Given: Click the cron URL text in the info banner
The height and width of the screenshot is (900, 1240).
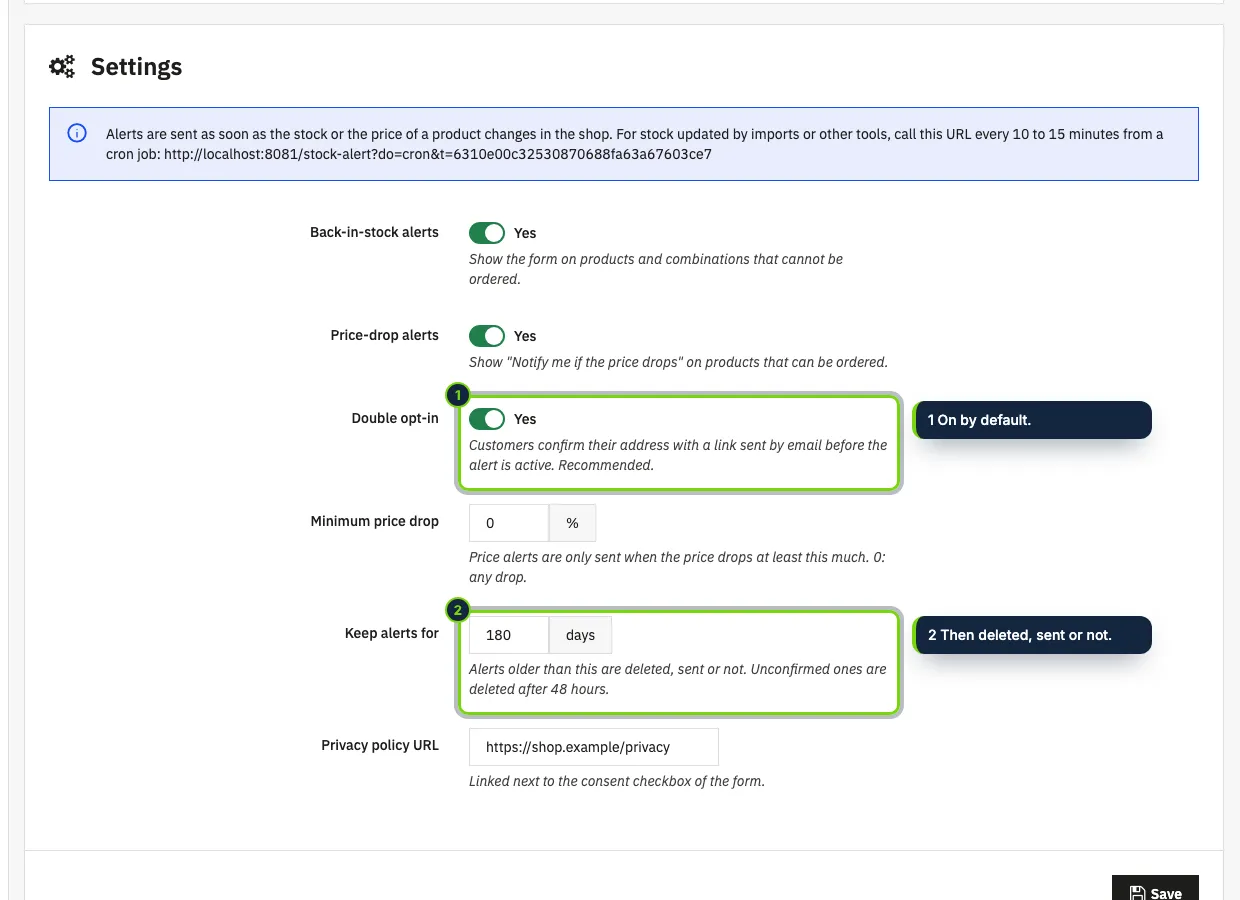Looking at the screenshot, I should [x=438, y=155].
